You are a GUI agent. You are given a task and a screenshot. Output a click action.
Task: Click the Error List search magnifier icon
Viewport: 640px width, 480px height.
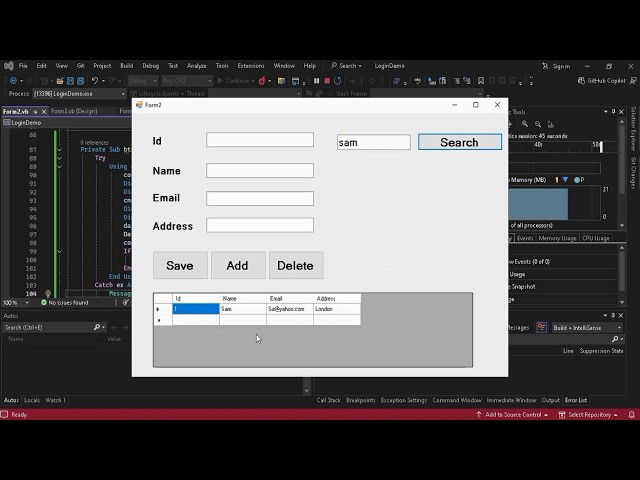(615, 339)
